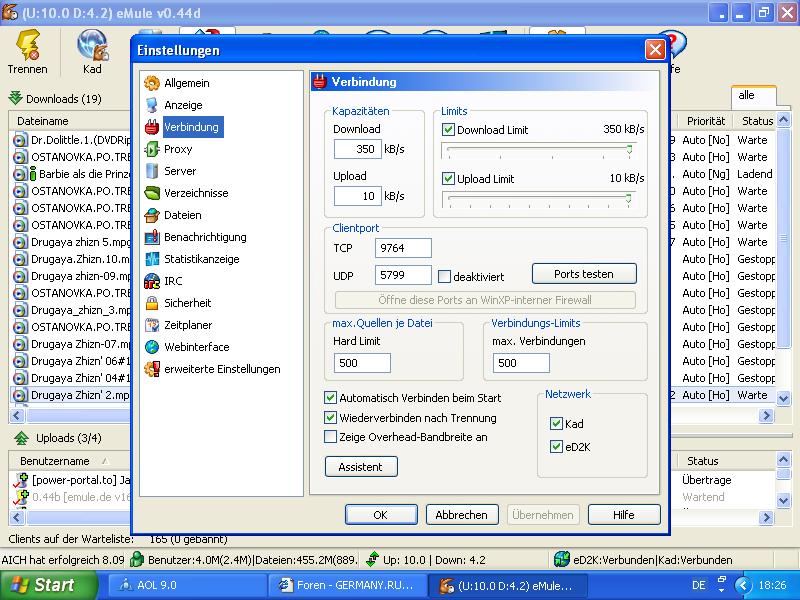The image size is (800, 600).
Task: Click the Upload capacity input field
Action: point(358,196)
